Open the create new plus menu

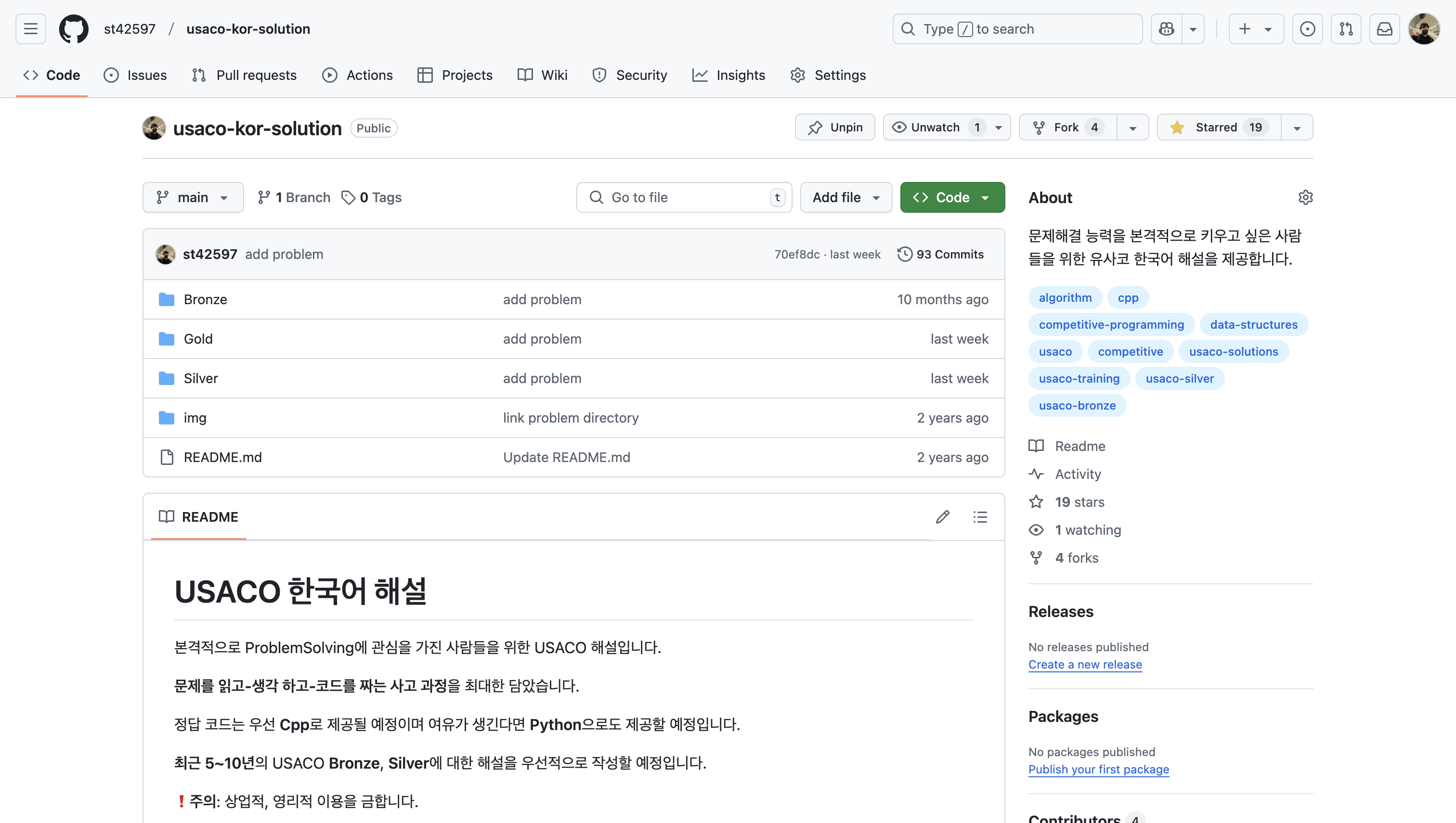coord(1256,29)
